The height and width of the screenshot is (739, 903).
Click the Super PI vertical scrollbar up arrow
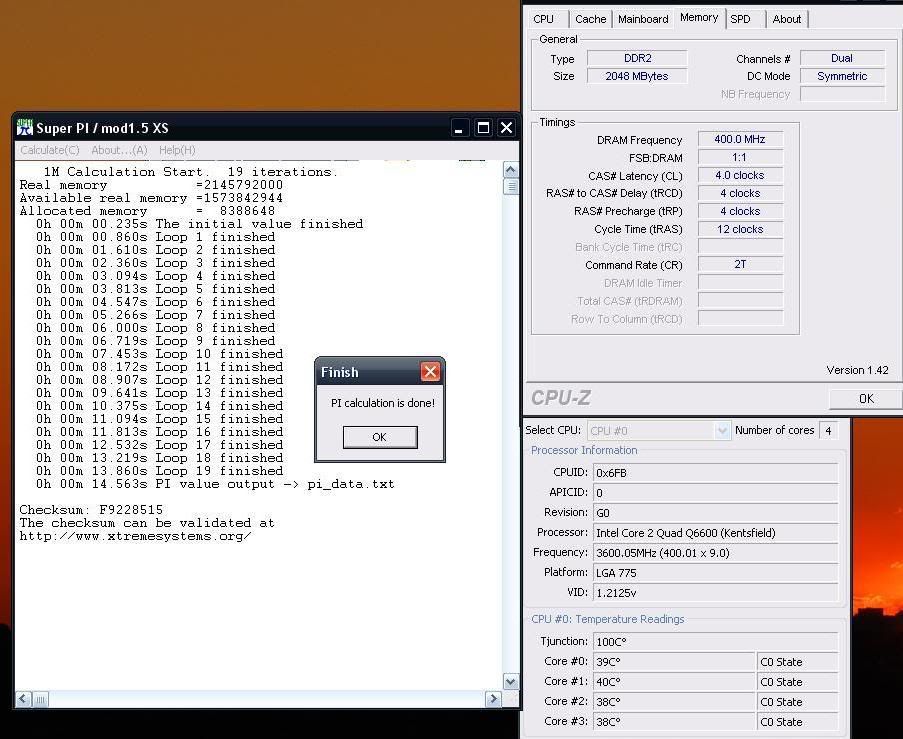(511, 168)
